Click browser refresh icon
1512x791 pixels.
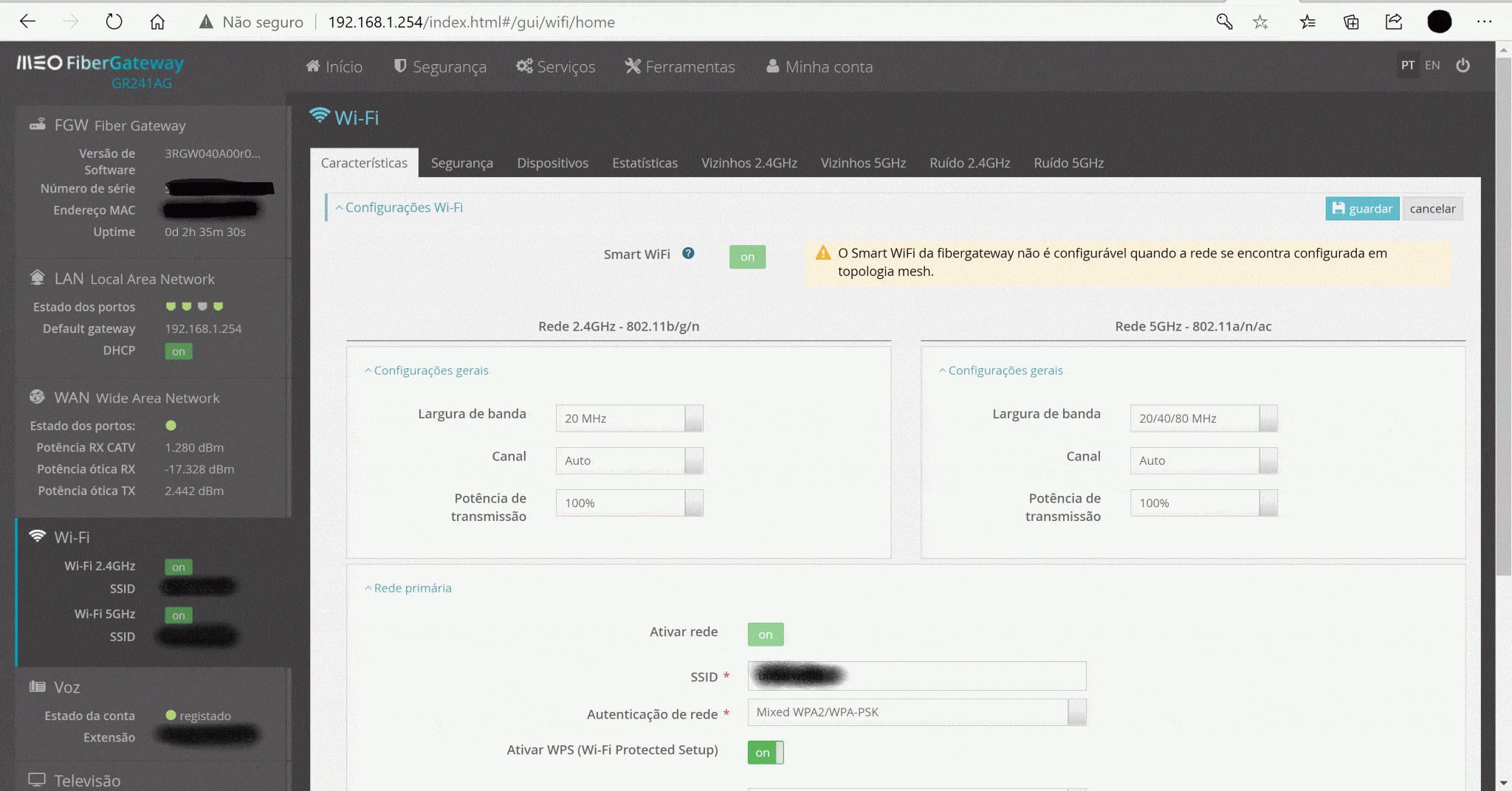[114, 22]
